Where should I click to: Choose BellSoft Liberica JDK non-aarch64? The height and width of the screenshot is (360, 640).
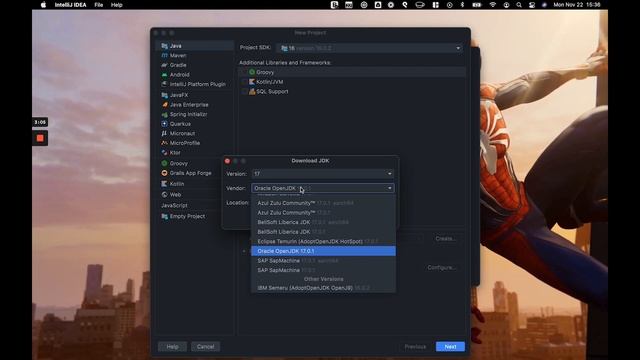pyautogui.click(x=323, y=232)
